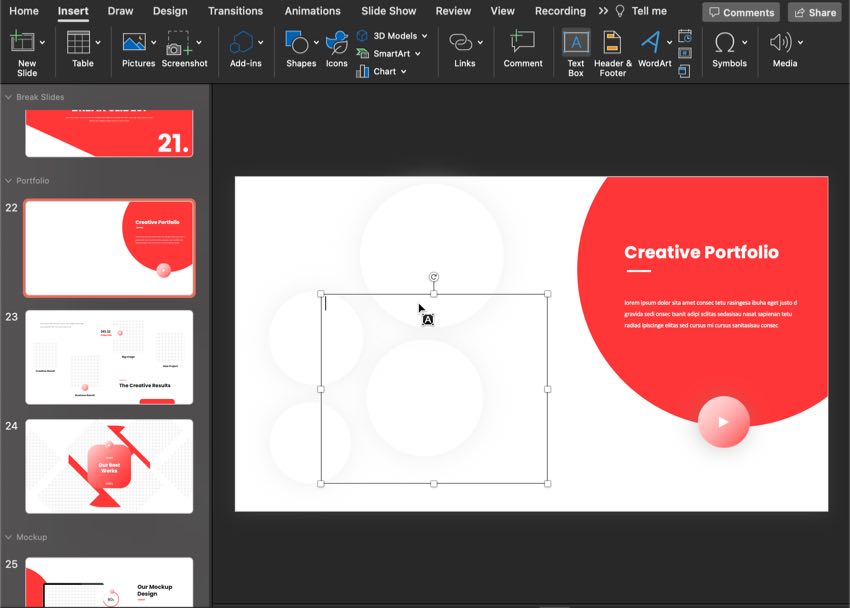The image size is (850, 608).
Task: Open the Symbols omega icon
Action: [725, 42]
